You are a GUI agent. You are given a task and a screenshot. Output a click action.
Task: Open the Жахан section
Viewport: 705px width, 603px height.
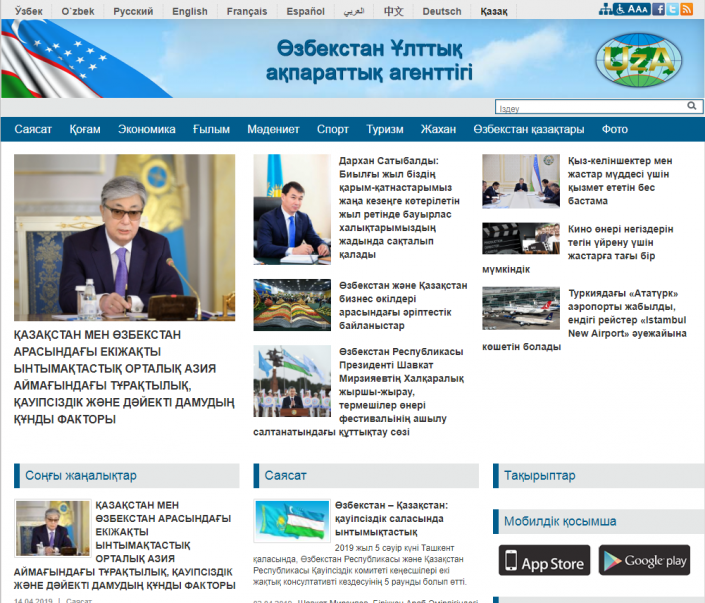(438, 130)
